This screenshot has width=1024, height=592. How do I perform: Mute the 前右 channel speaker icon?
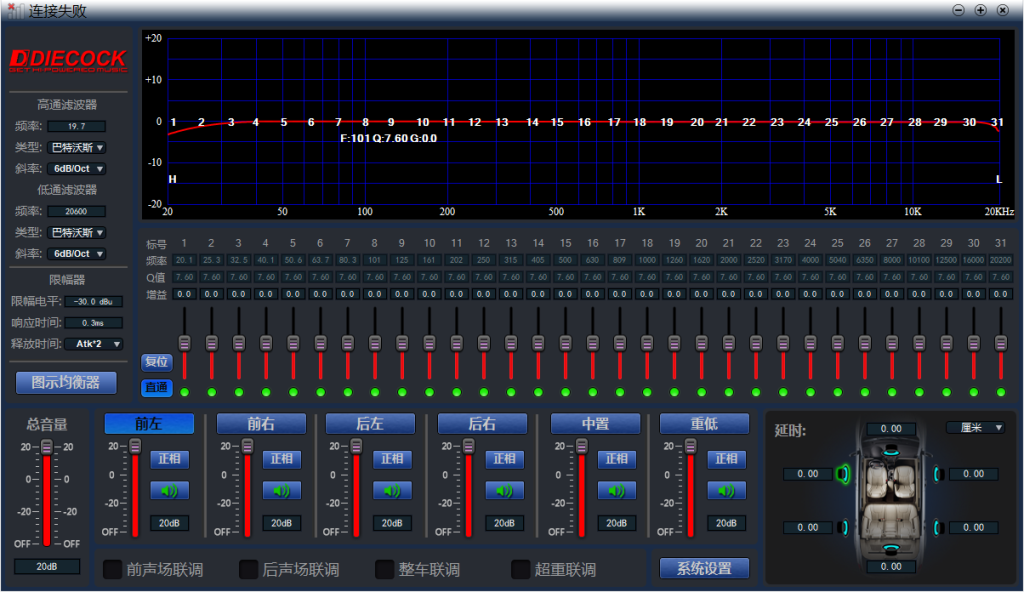coord(281,490)
